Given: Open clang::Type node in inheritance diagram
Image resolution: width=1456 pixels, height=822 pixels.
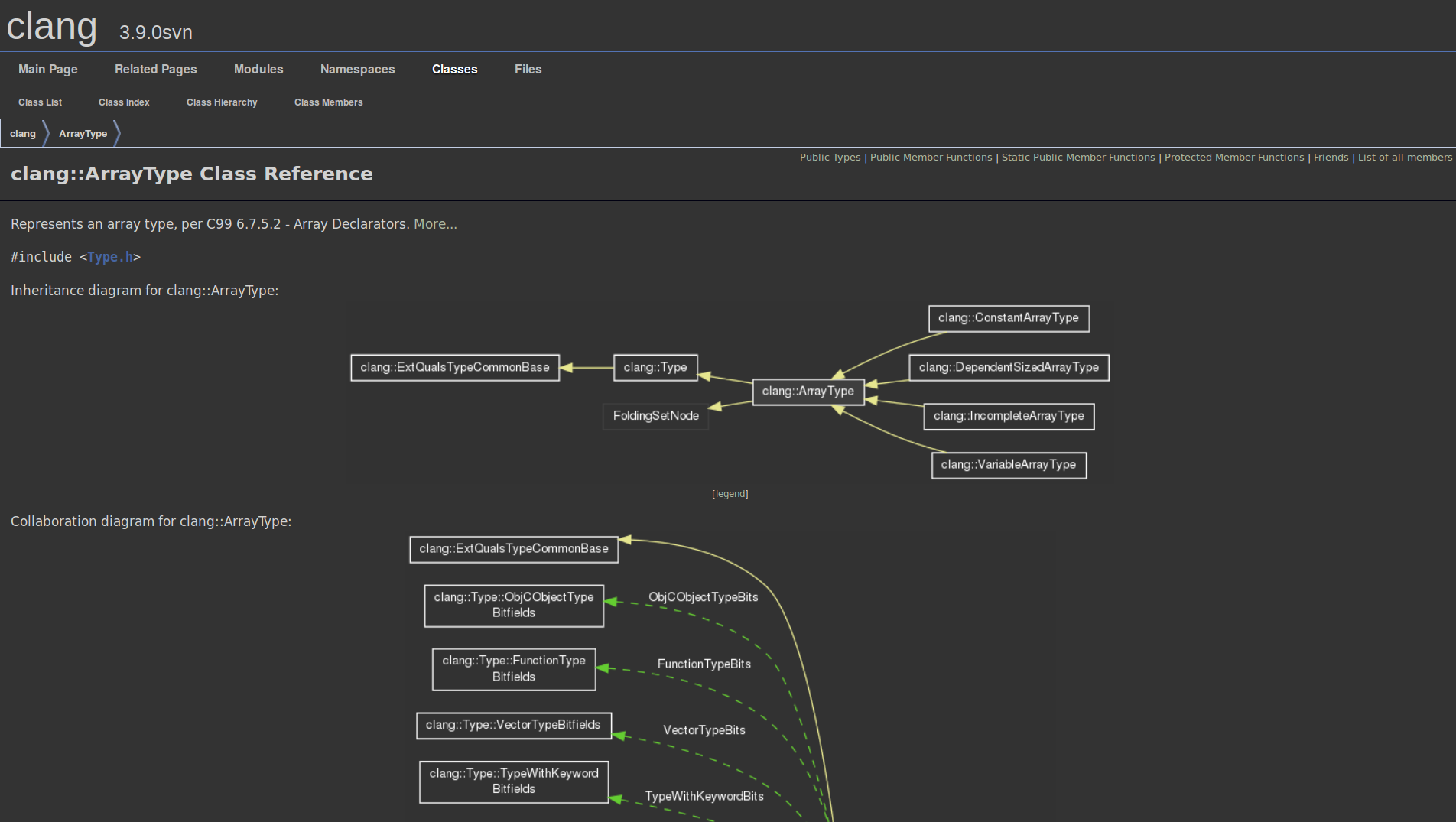Looking at the screenshot, I should pos(655,368).
